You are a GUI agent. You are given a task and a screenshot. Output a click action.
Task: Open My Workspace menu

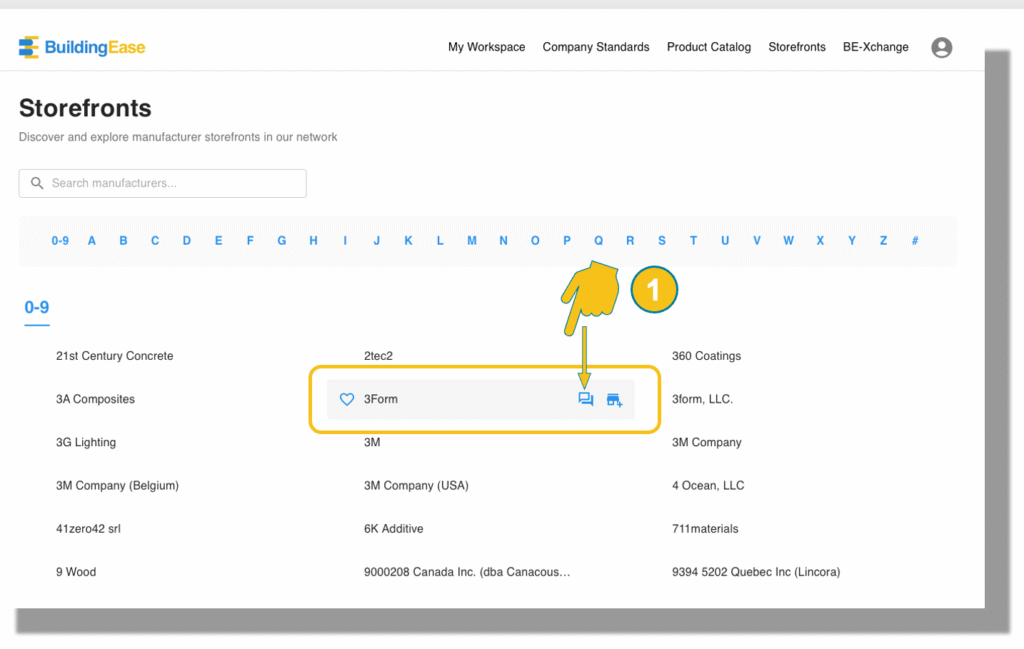point(487,47)
